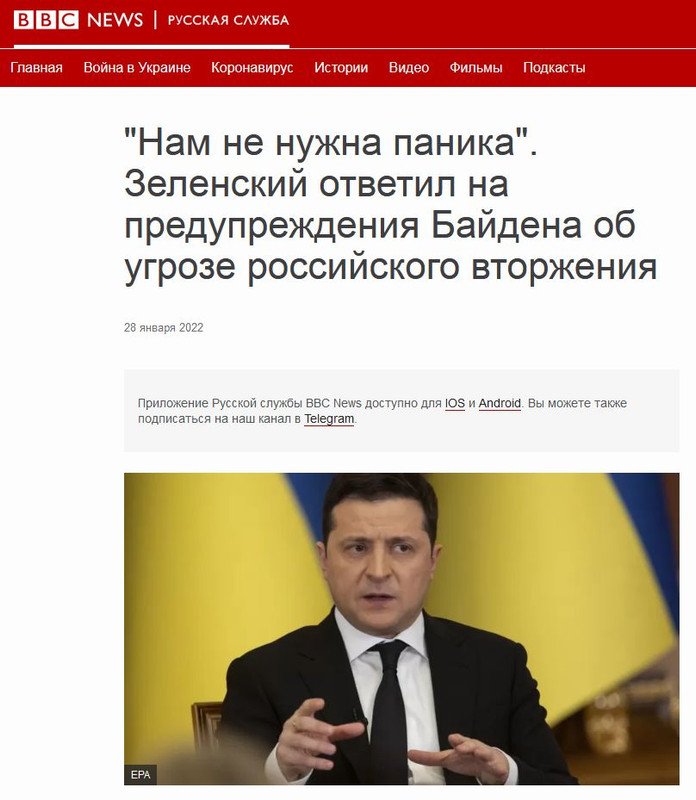The image size is (696, 800).
Task: Go to the Подкасты section
Action: tap(554, 67)
